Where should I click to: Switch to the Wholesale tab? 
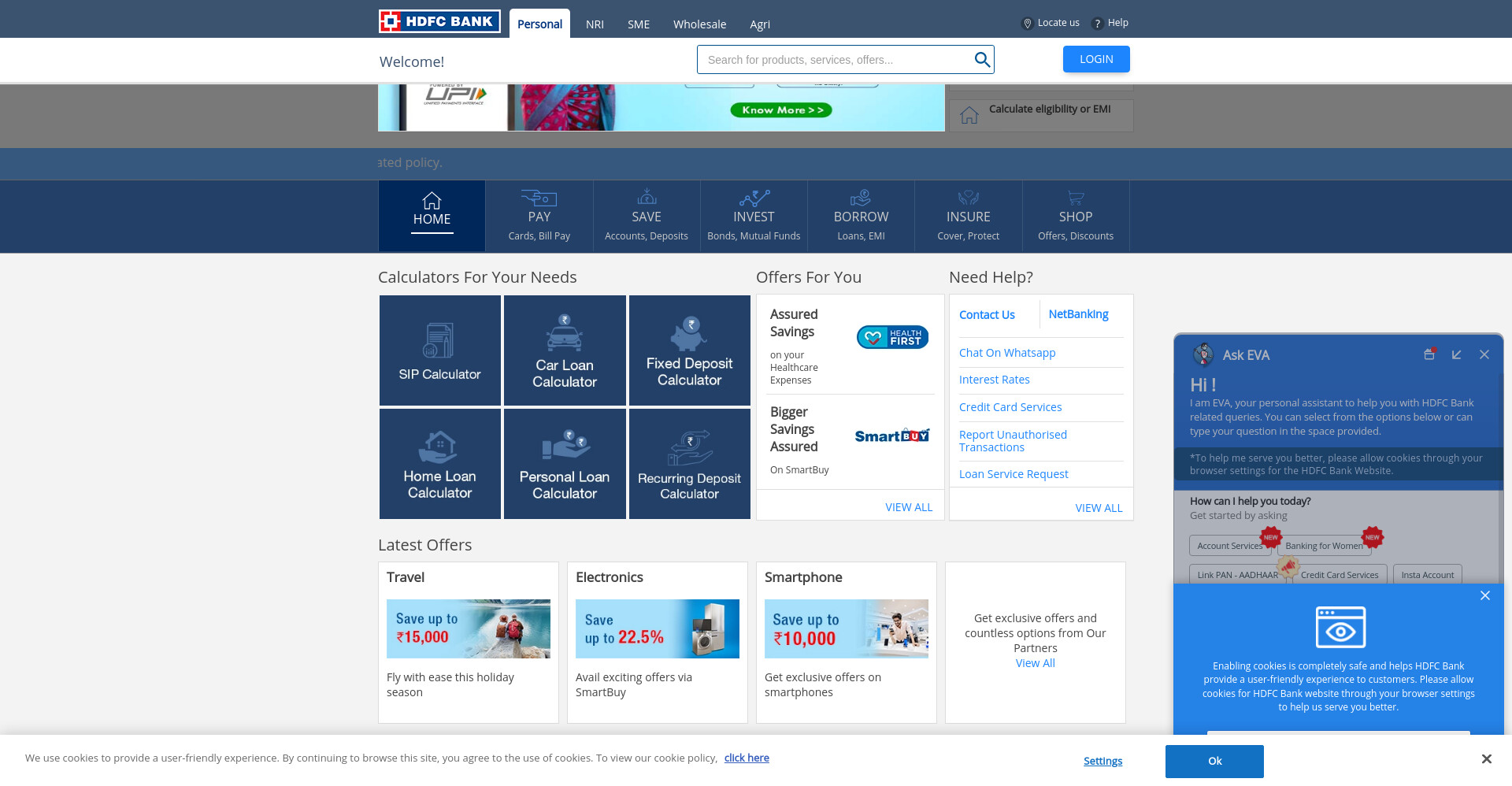click(699, 24)
